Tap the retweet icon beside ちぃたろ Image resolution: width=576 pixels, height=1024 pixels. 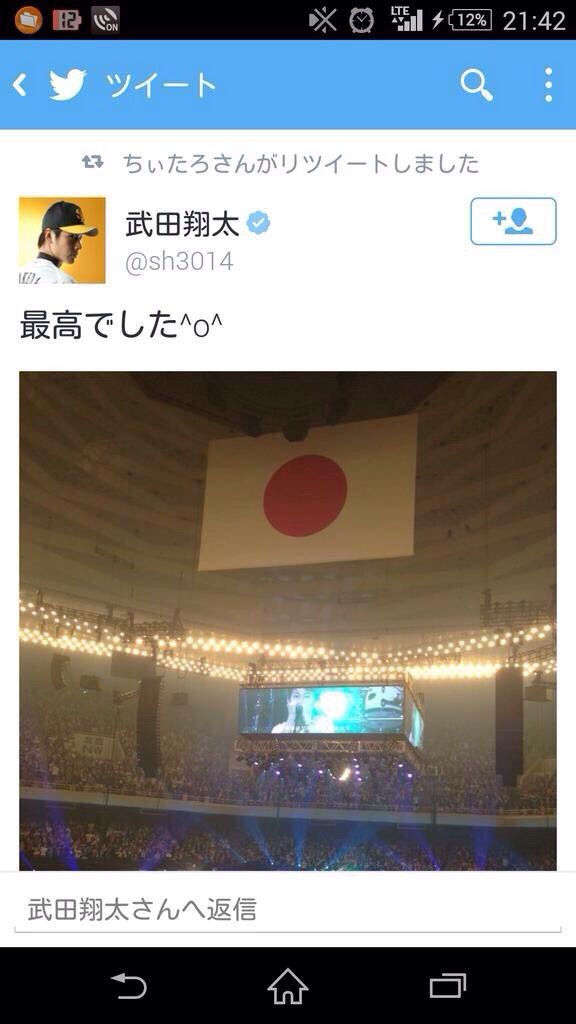coord(93,162)
